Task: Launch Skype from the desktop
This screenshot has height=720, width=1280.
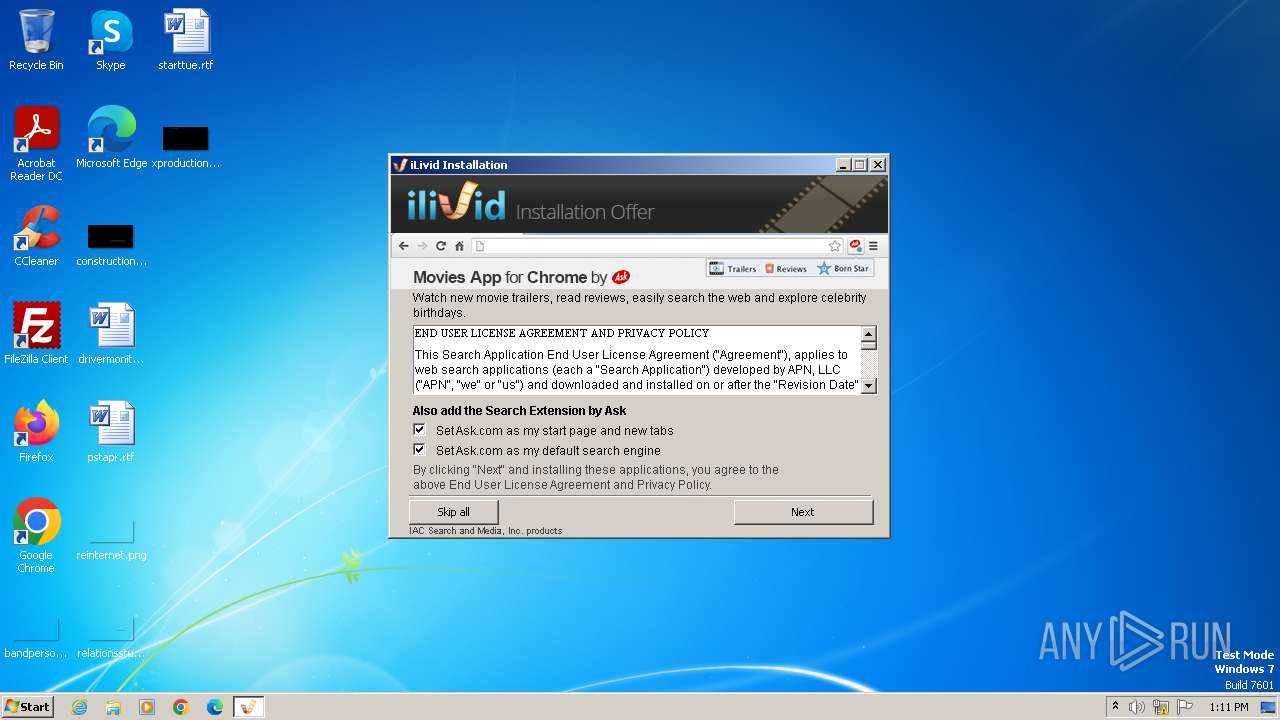Action: point(111,40)
